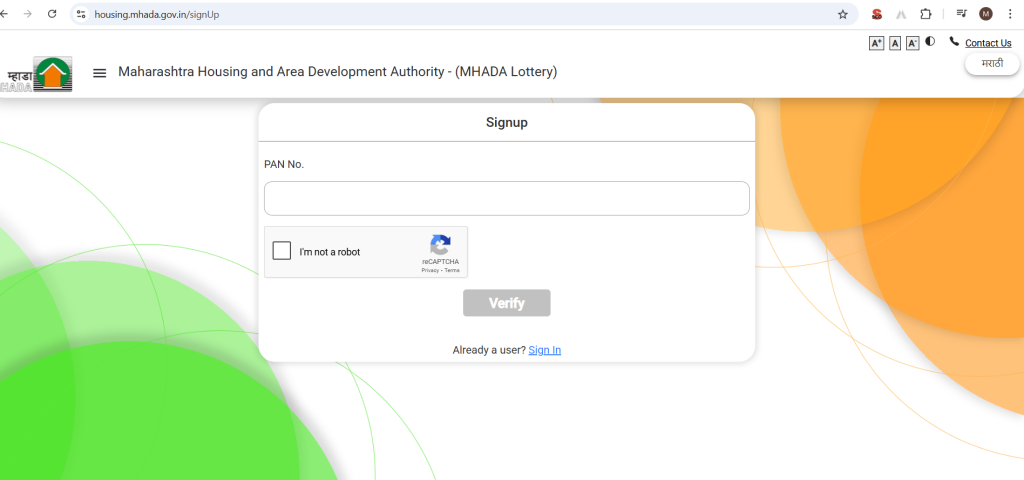Click the Signup heading text
The image size is (1024, 480).
pyautogui.click(x=507, y=122)
